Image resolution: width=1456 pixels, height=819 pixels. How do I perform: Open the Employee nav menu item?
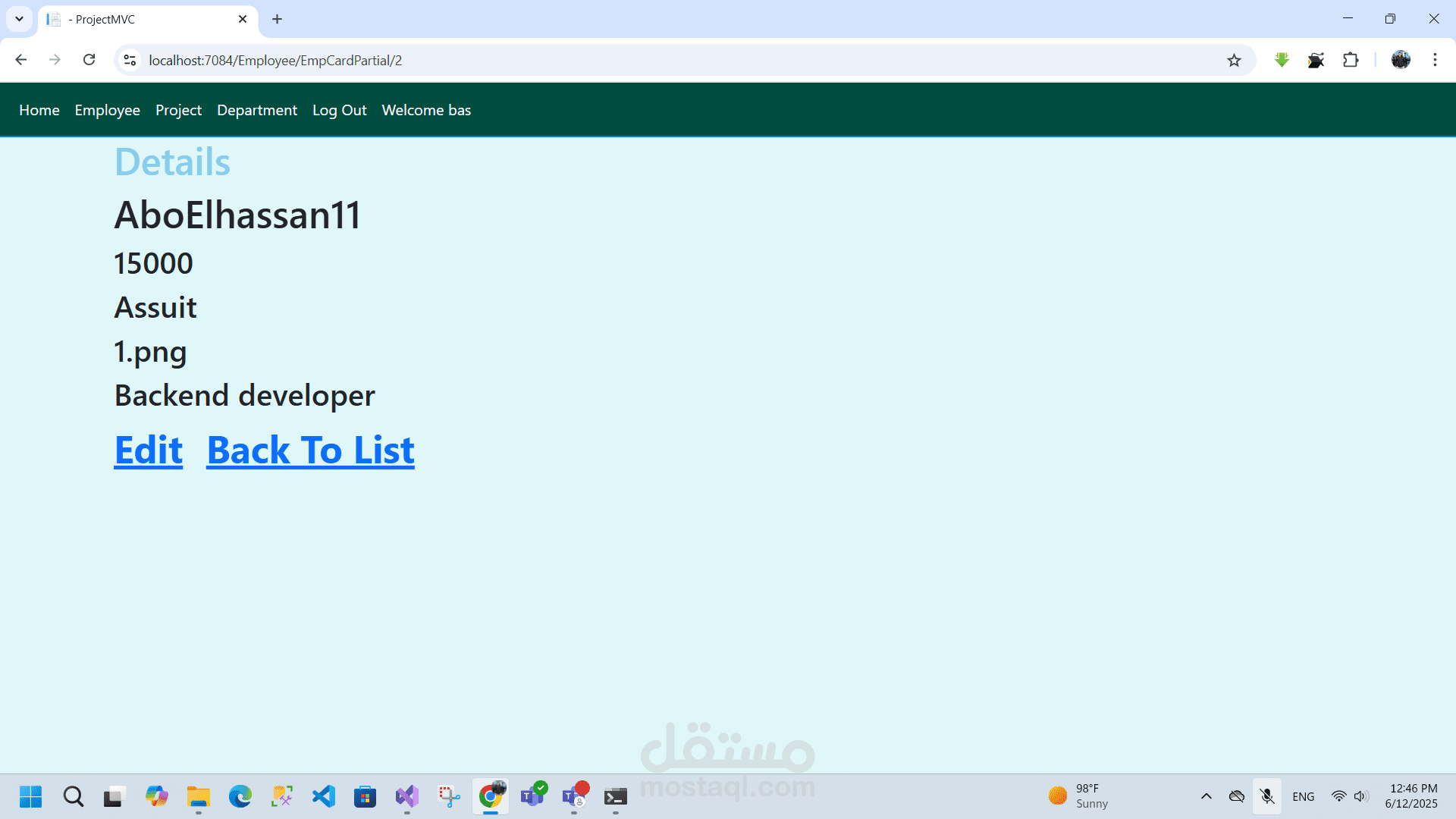tap(107, 110)
